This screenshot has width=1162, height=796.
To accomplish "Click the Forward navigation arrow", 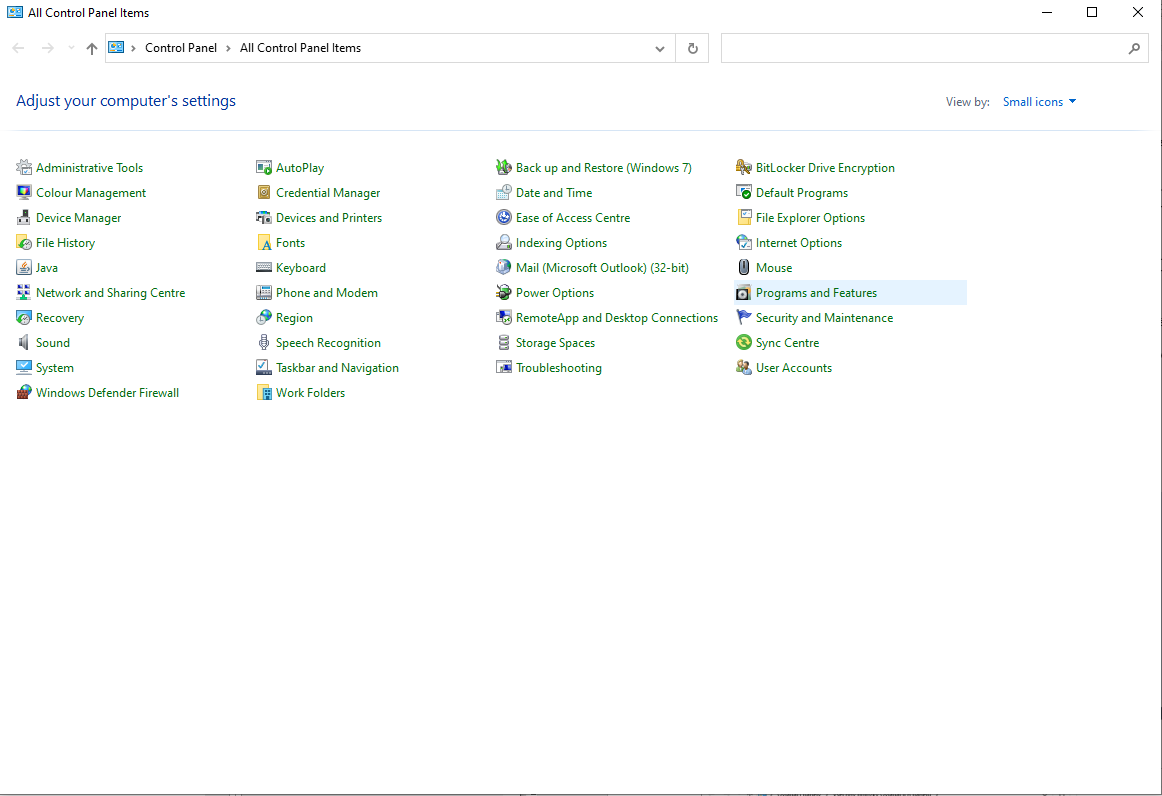I will 47,48.
